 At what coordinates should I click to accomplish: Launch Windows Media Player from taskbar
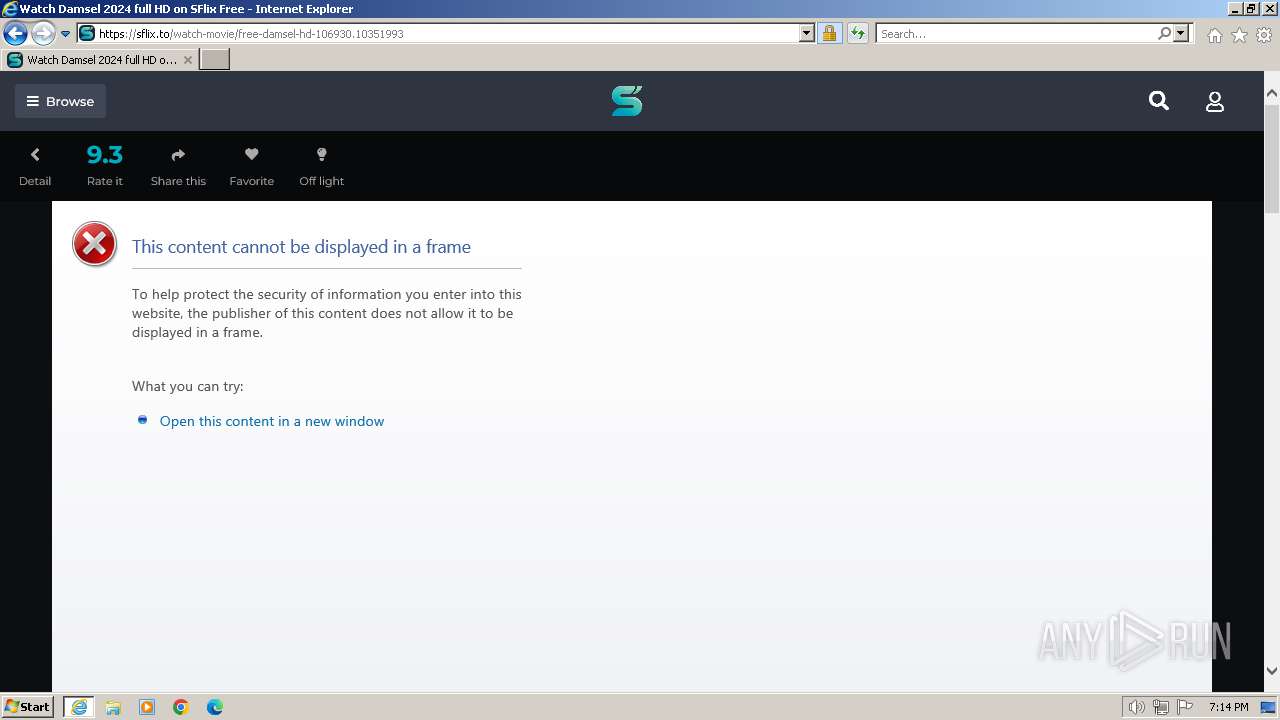[x=147, y=707]
